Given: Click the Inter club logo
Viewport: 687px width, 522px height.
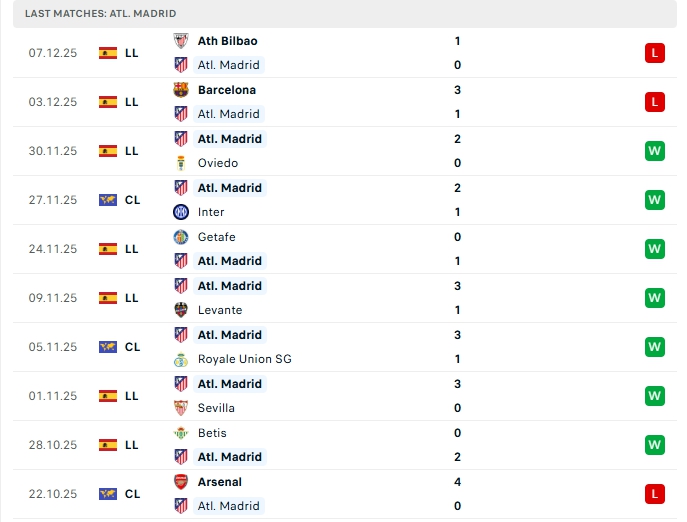Looking at the screenshot, I should [x=181, y=212].
